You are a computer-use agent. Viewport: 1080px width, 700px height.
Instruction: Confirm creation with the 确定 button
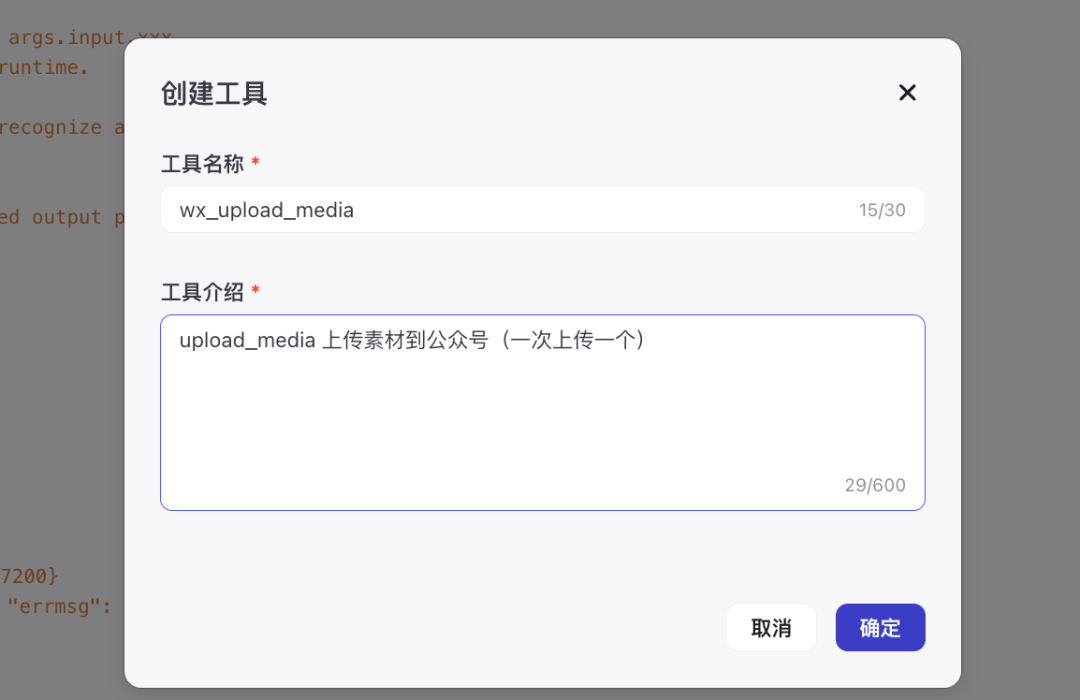point(880,627)
